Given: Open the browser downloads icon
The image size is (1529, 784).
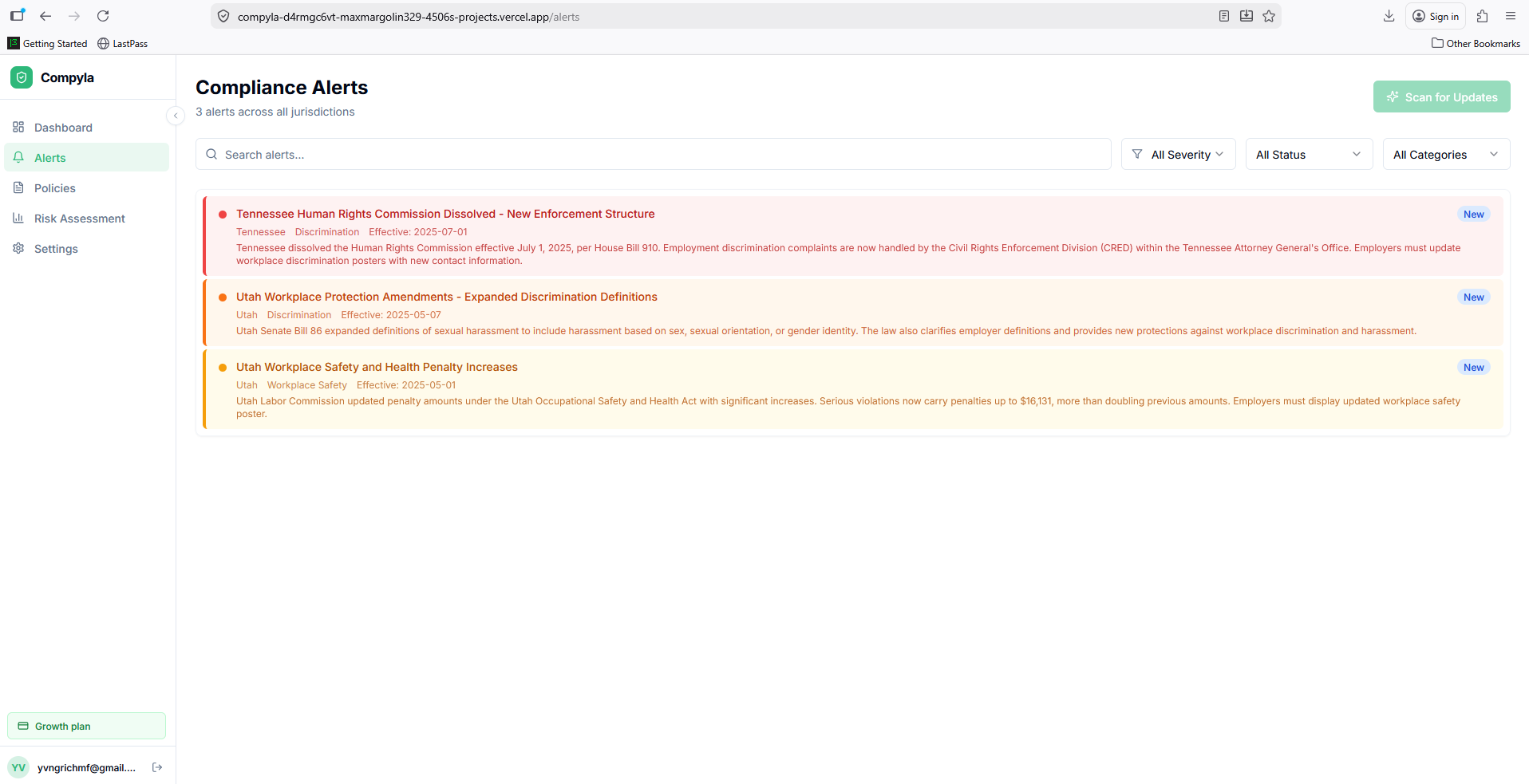Looking at the screenshot, I should pyautogui.click(x=1389, y=16).
